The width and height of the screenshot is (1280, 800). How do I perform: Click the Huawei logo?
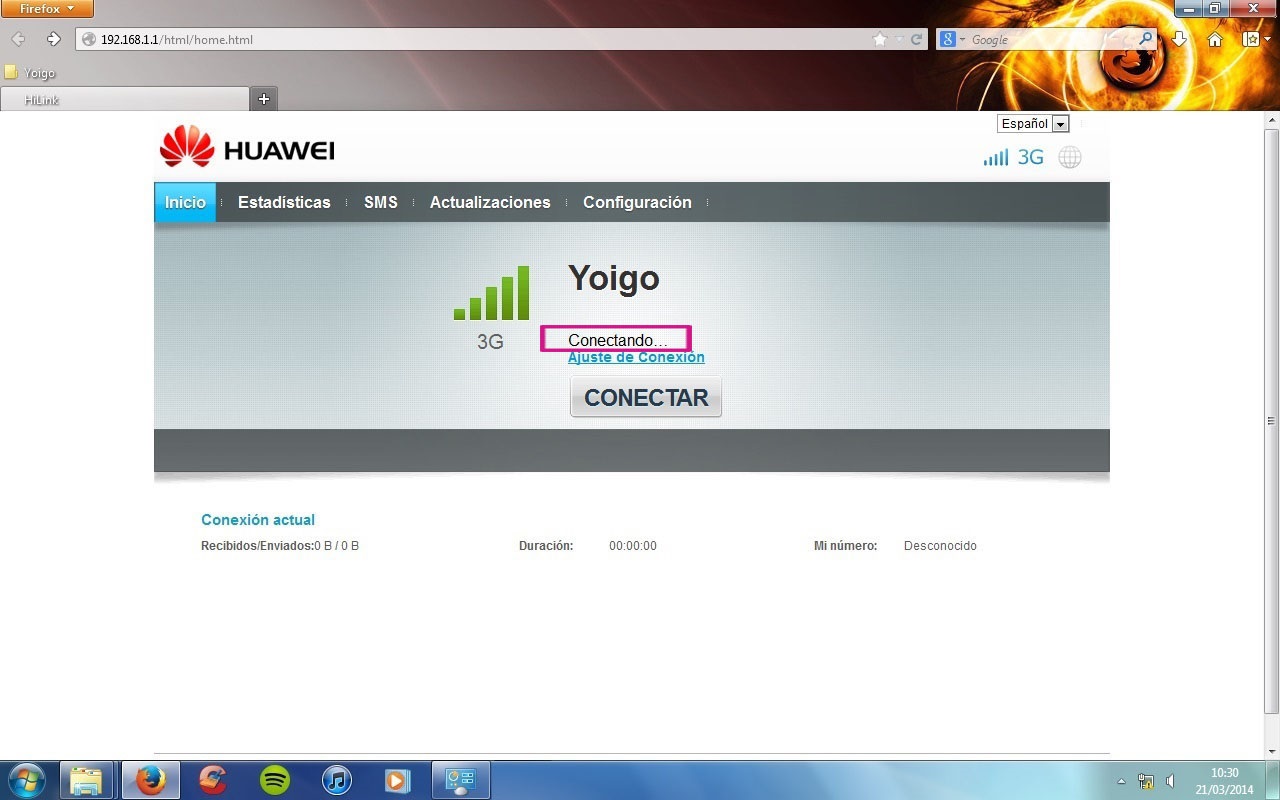[x=247, y=147]
